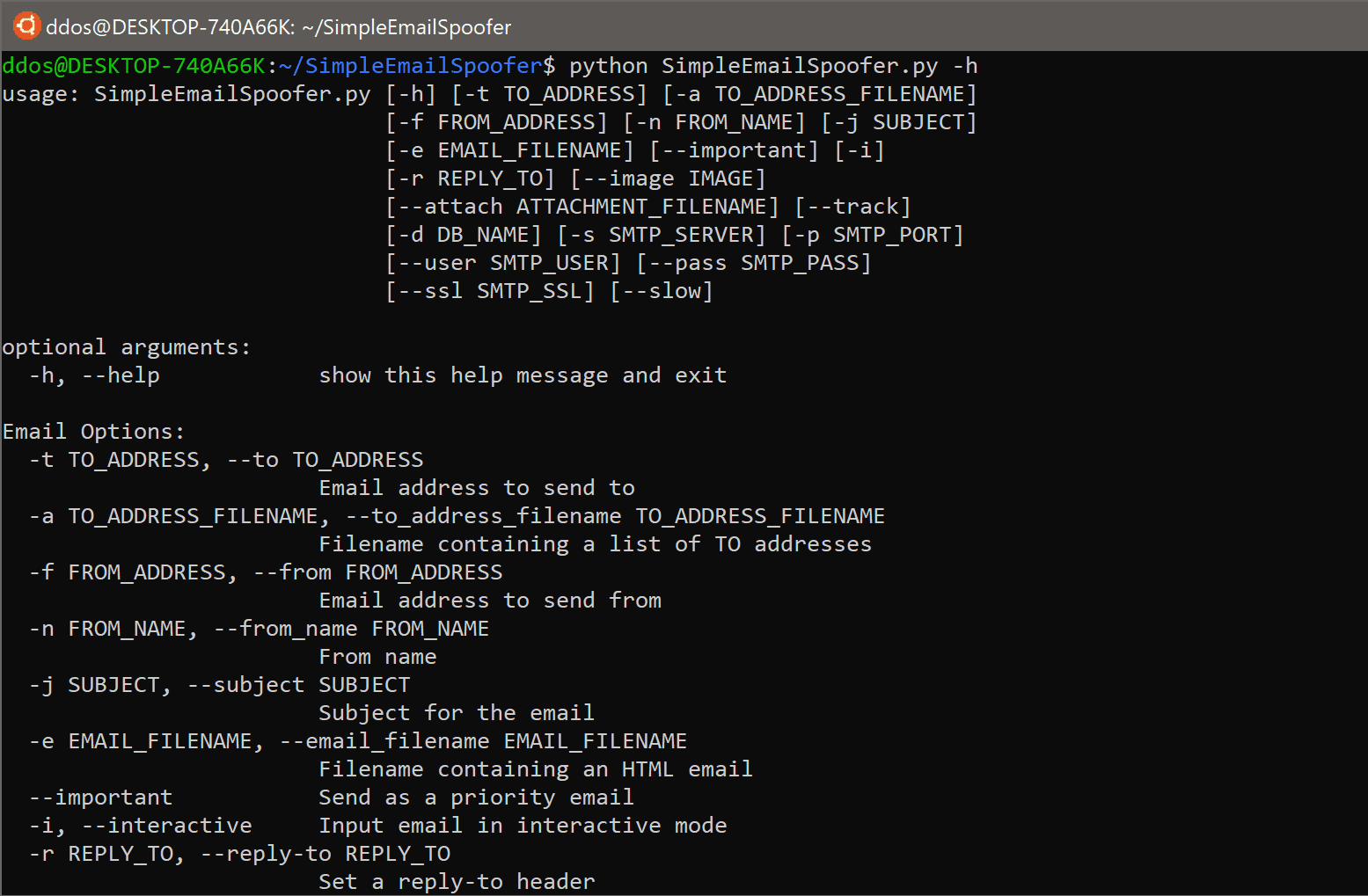Click the '-i, --interactive' option
Screen dimensions: 1368x896
point(140,826)
